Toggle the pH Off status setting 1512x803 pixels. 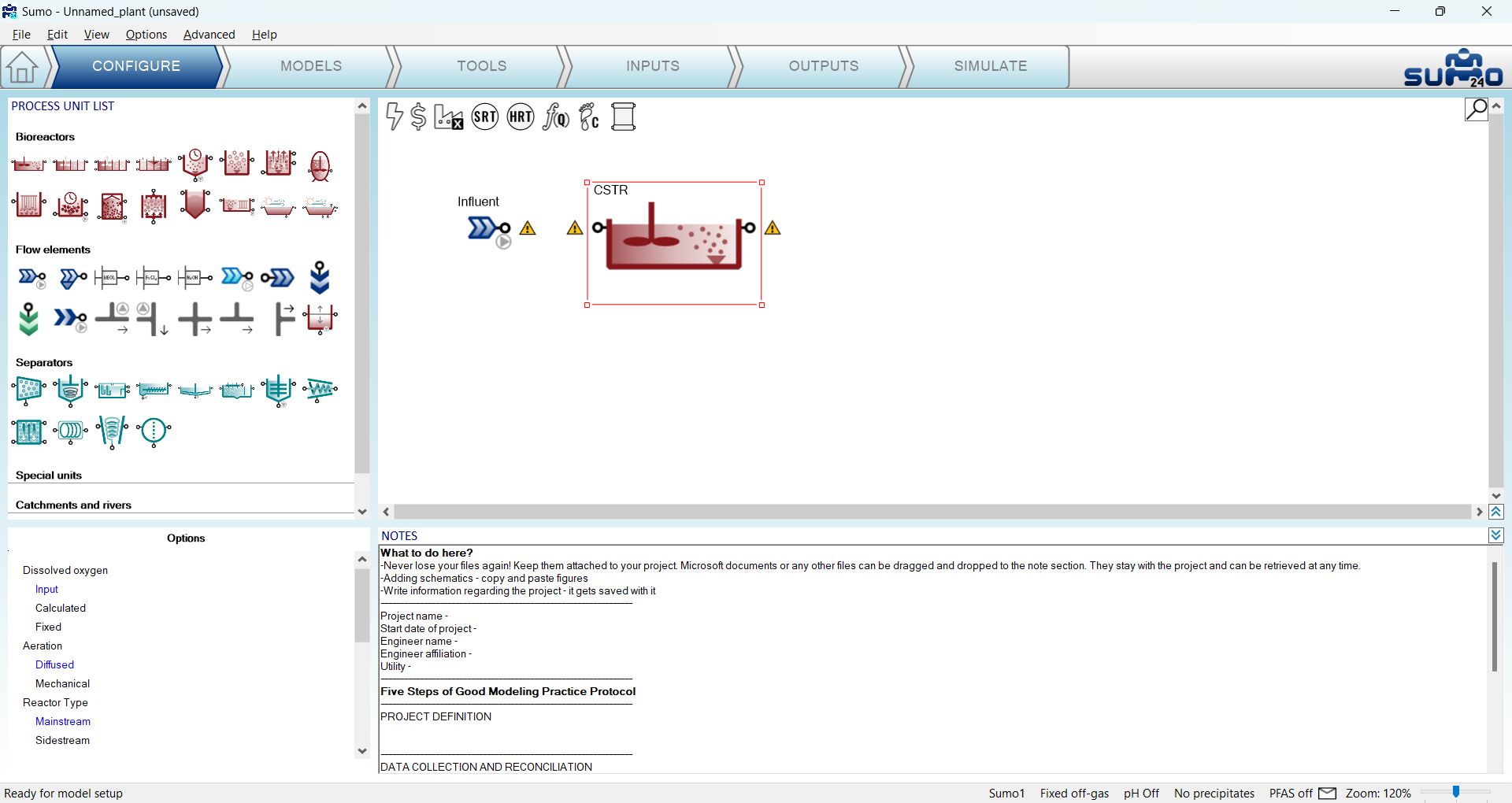click(1141, 794)
